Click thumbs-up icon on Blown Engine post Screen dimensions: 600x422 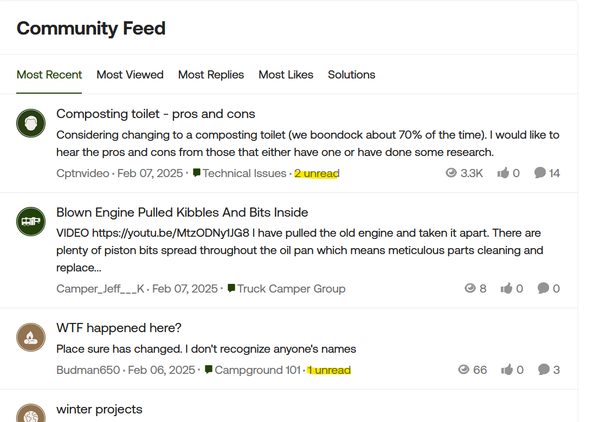pyautogui.click(x=506, y=289)
